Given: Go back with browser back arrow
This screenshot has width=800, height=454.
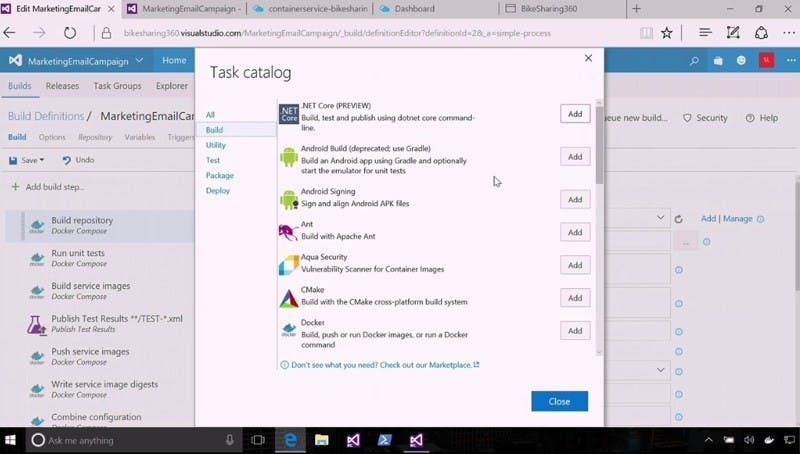Looking at the screenshot, I should coord(10,33).
